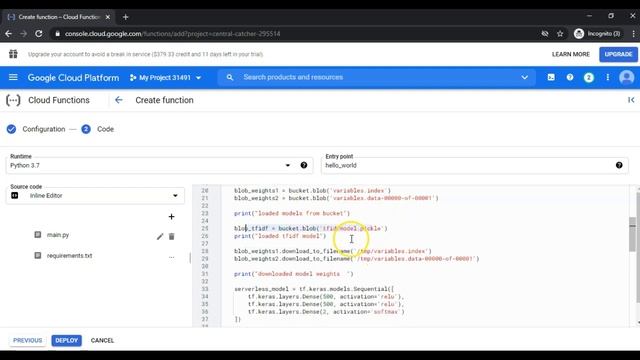Click the LEARN MORE link
Viewport: 640px width, 360px height.
(571, 54)
